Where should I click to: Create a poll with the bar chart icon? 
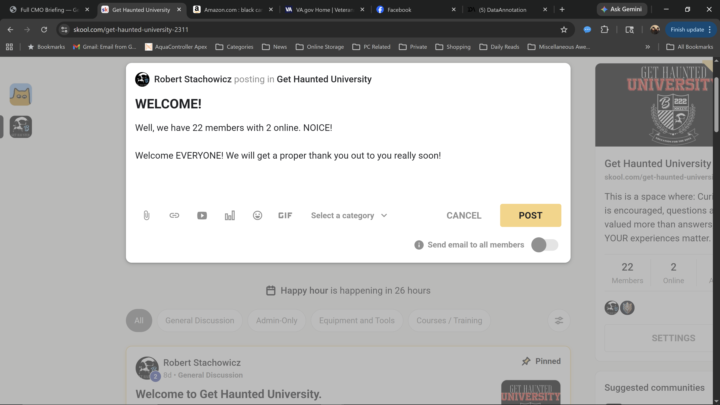point(230,215)
